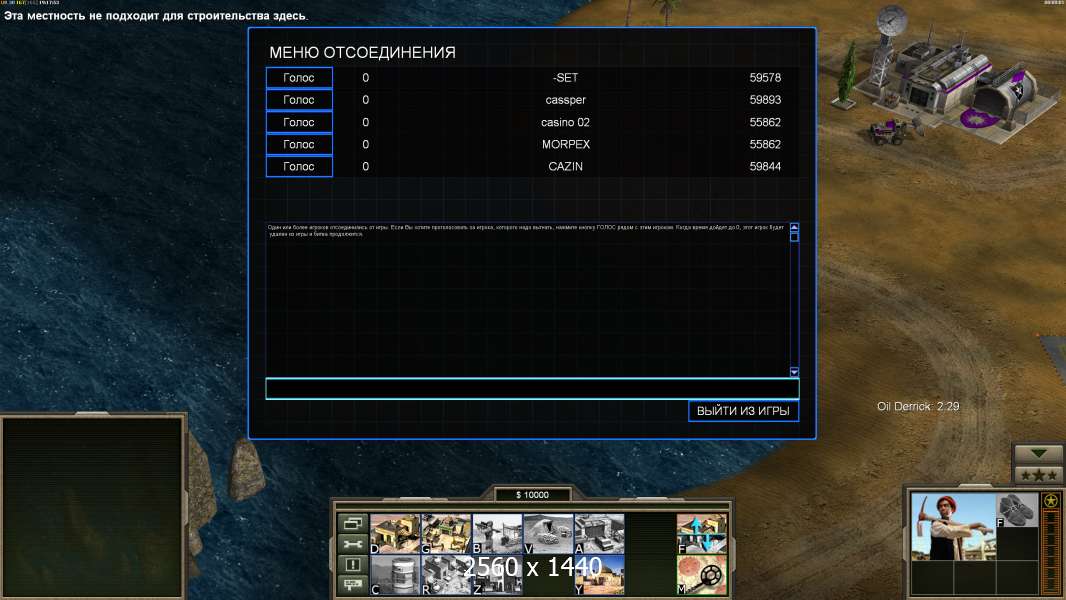The height and width of the screenshot is (600, 1066).
Task: Build the structure on hotkey G
Action: tap(446, 534)
